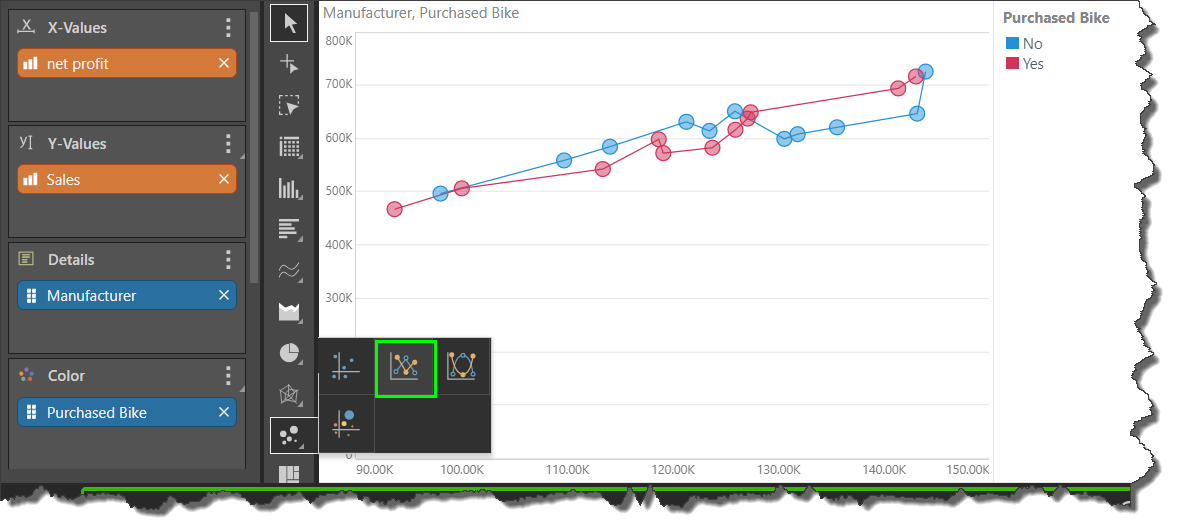The width and height of the screenshot is (1177, 530).
Task: Pick the horizontal bar chart type
Action: pyautogui.click(x=289, y=229)
